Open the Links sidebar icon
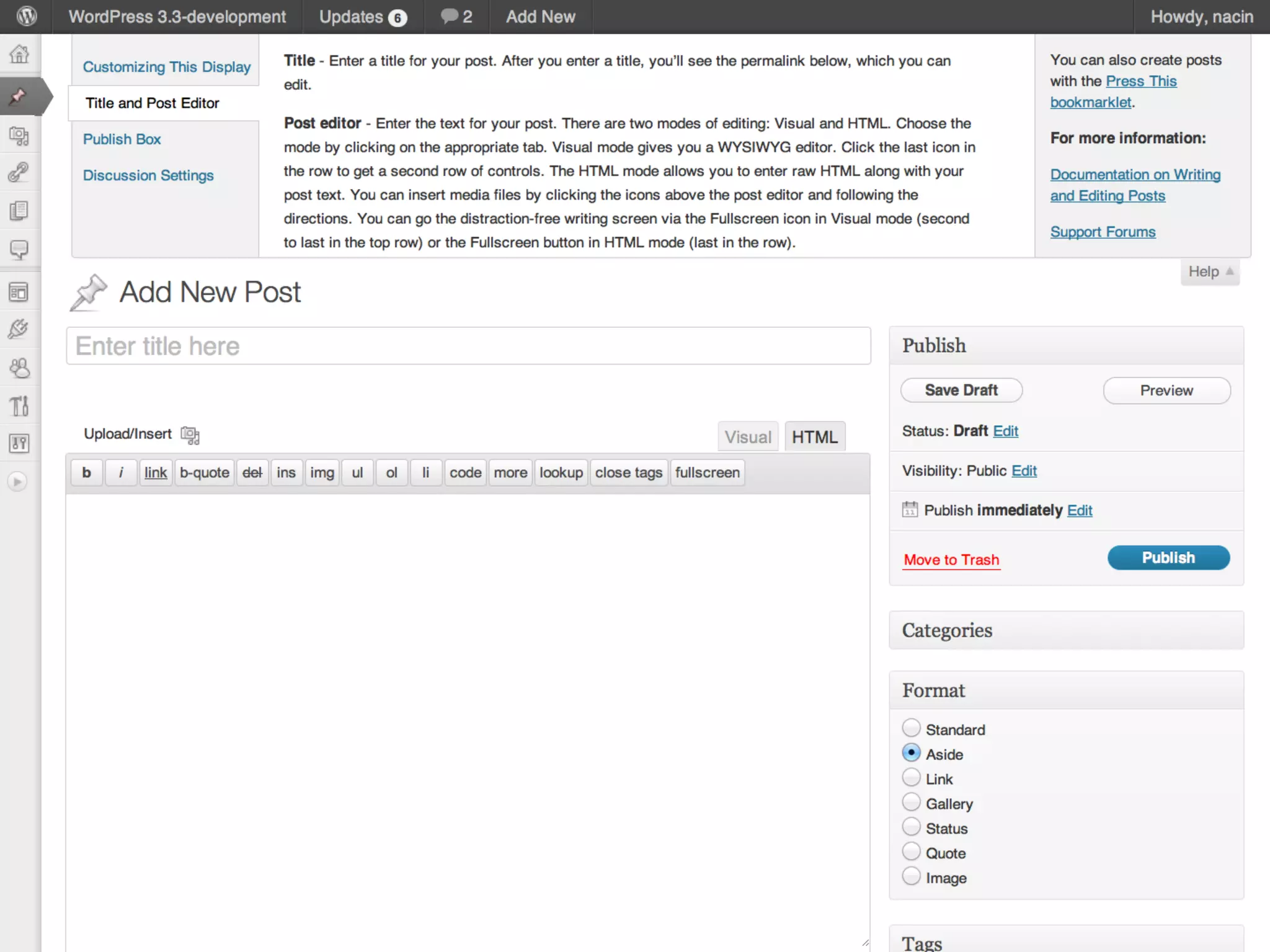 19,172
